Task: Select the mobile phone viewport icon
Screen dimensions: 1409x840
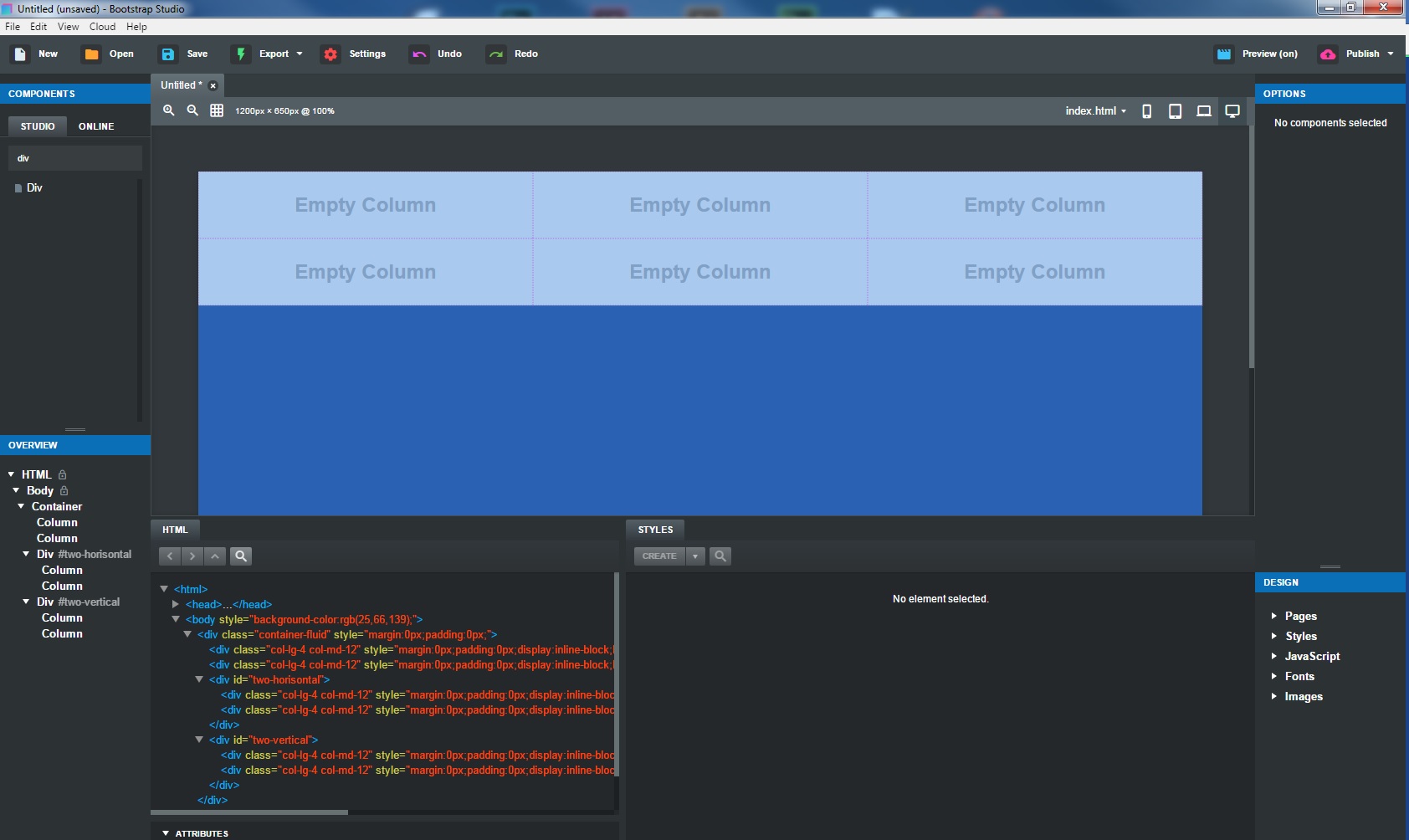Action: (1147, 111)
